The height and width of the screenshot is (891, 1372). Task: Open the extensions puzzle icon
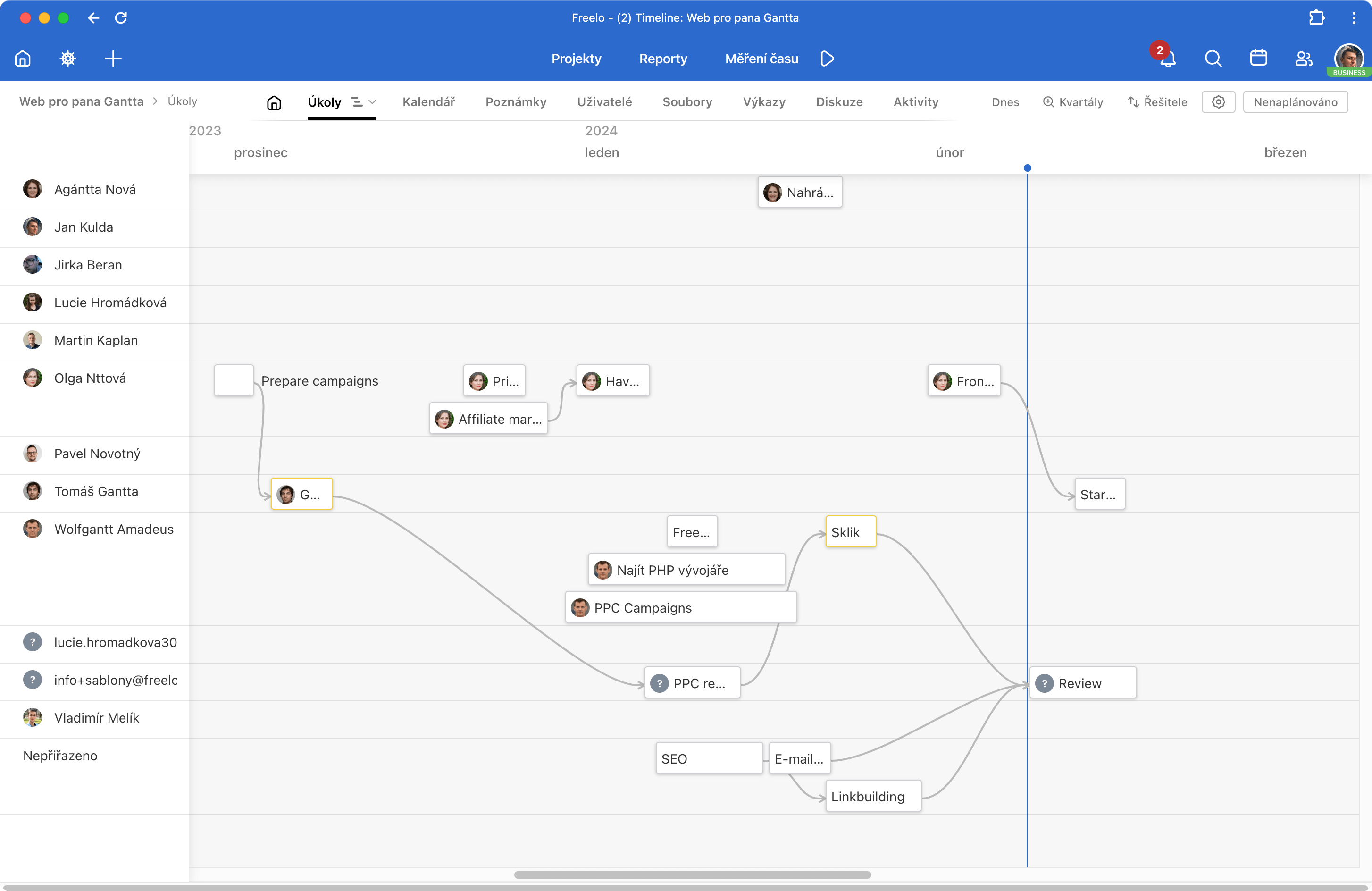[1317, 18]
